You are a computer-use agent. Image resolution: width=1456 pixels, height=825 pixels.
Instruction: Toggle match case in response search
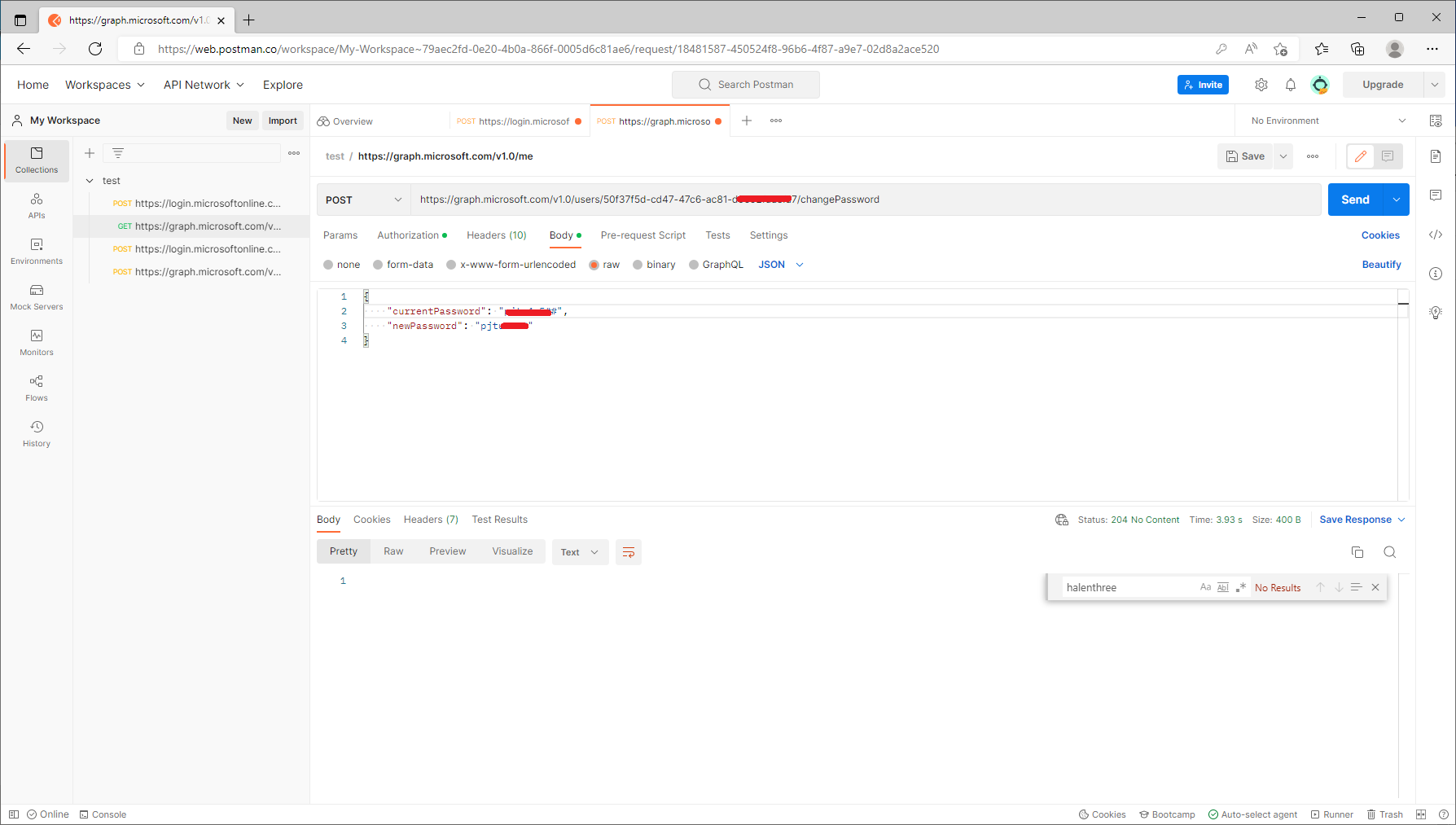click(1205, 587)
